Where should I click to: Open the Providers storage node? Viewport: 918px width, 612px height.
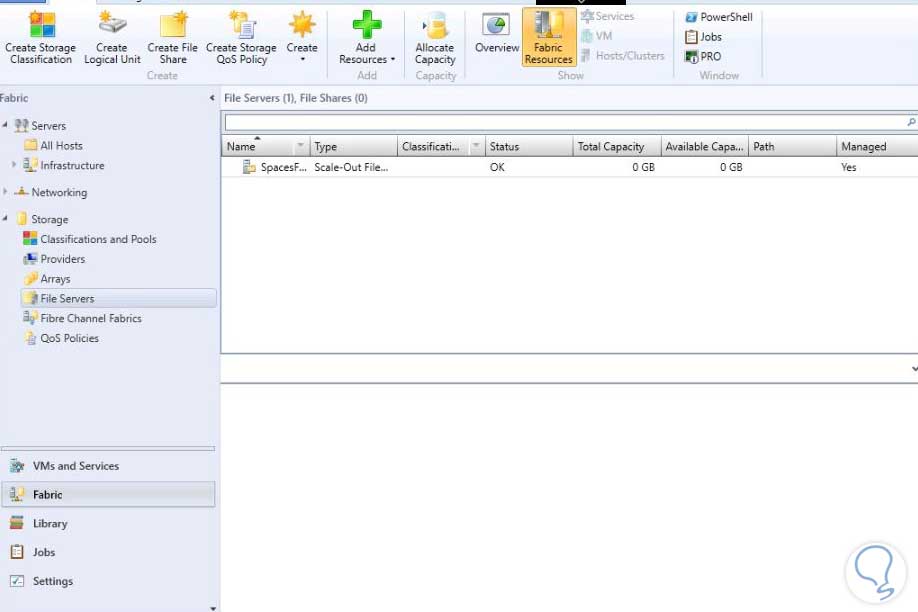tap(54, 259)
